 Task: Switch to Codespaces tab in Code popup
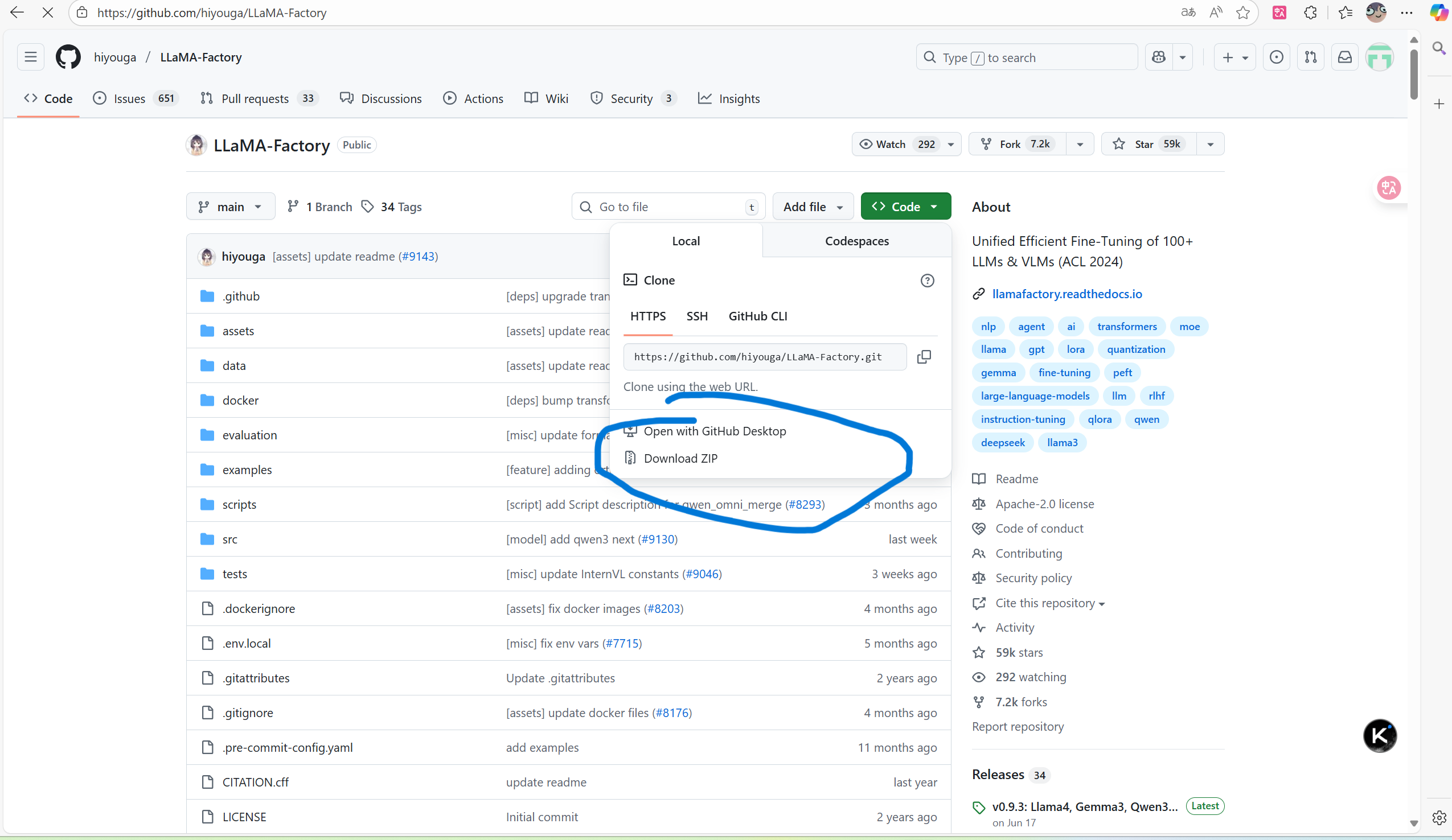coord(857,241)
